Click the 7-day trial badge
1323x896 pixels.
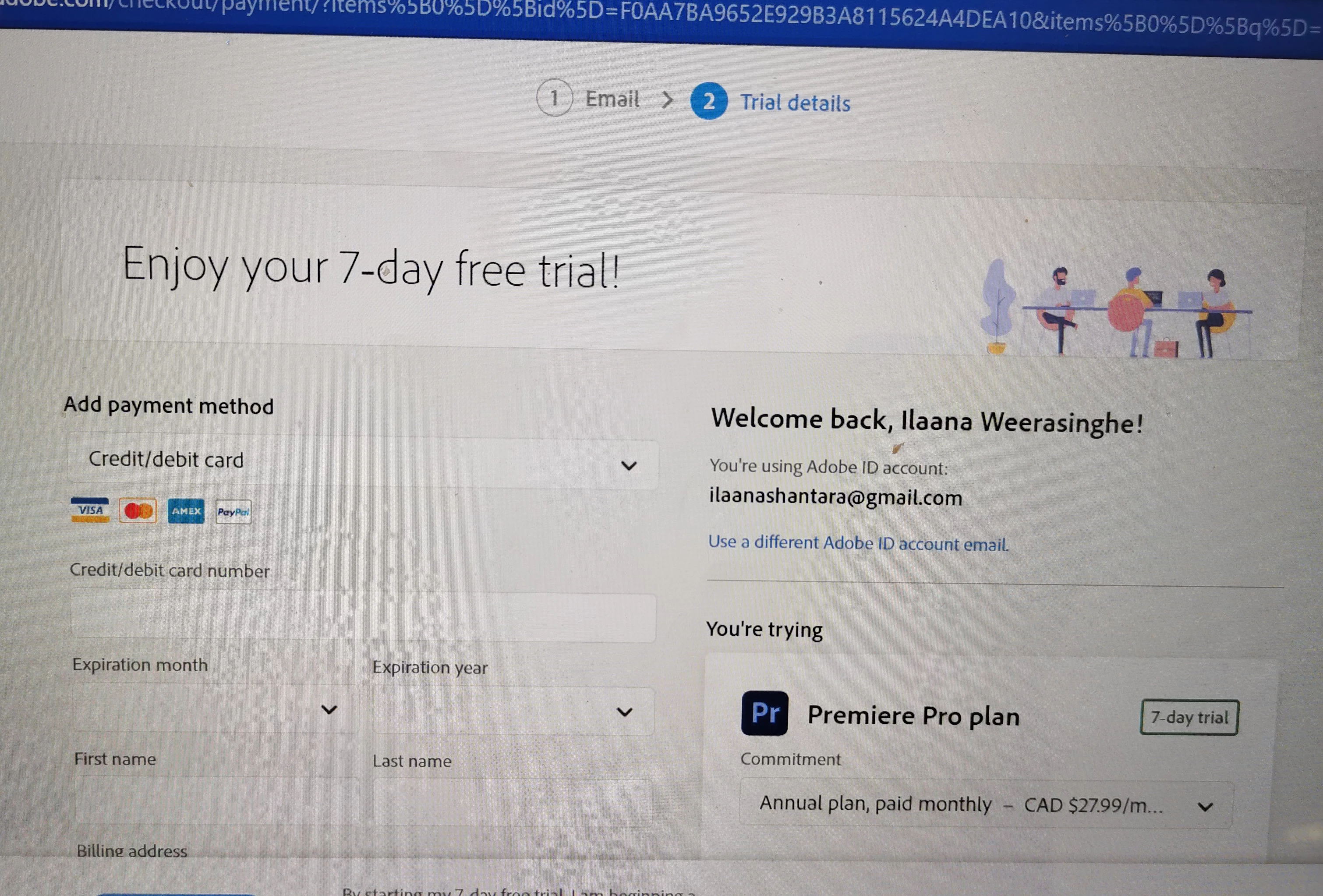coord(1189,717)
